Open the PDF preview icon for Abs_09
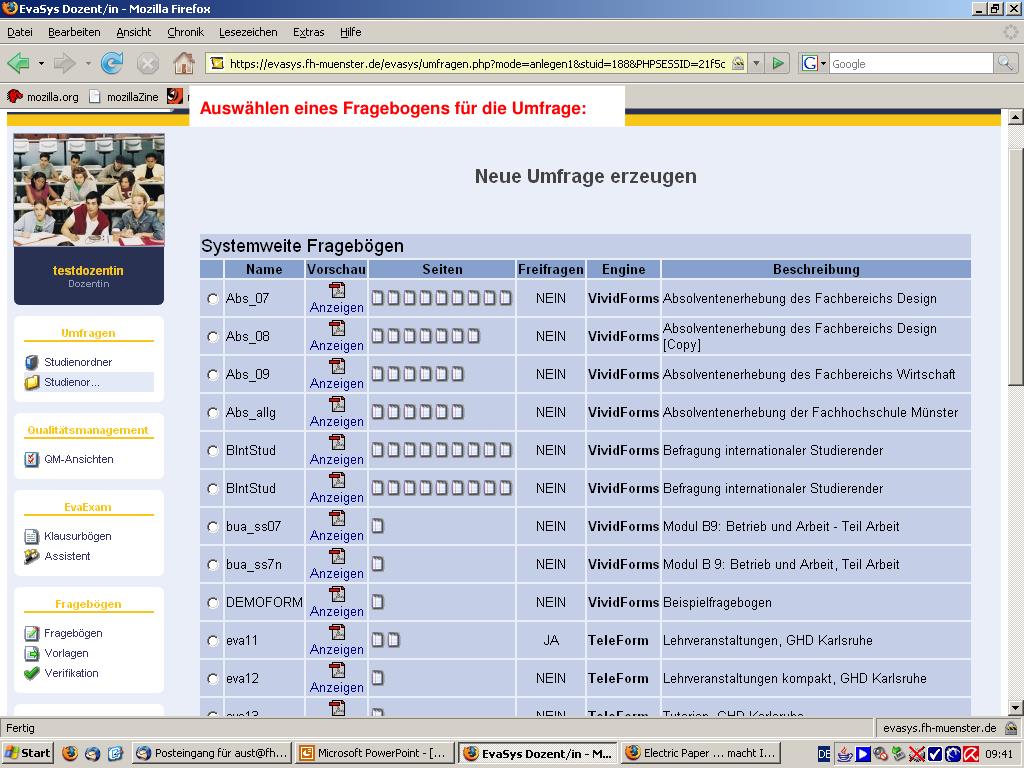 point(337,366)
